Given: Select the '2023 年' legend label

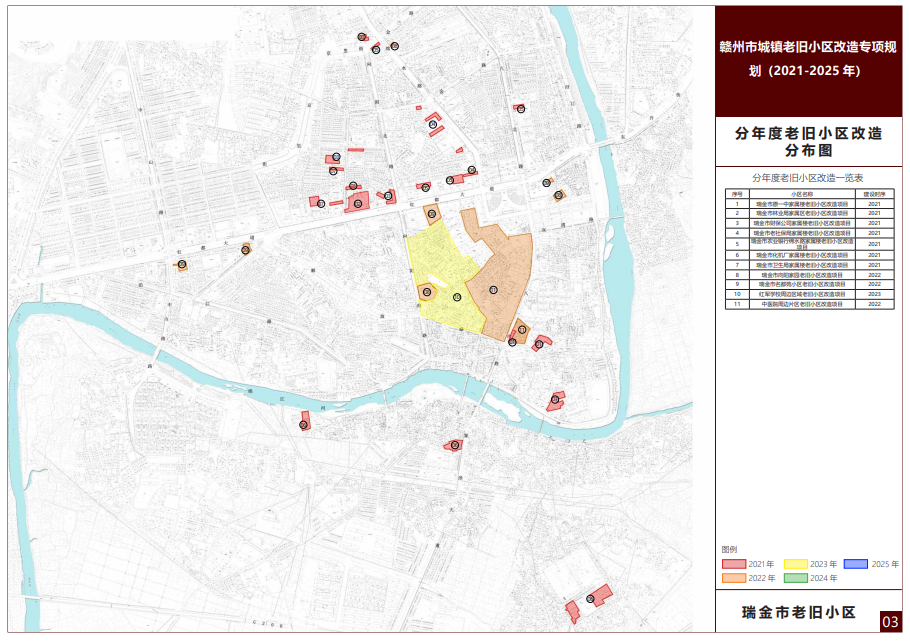Looking at the screenshot, I should [823, 564].
